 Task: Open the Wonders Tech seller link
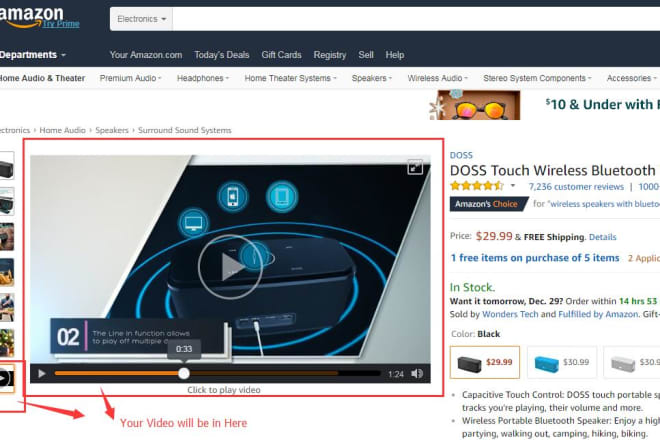510,314
